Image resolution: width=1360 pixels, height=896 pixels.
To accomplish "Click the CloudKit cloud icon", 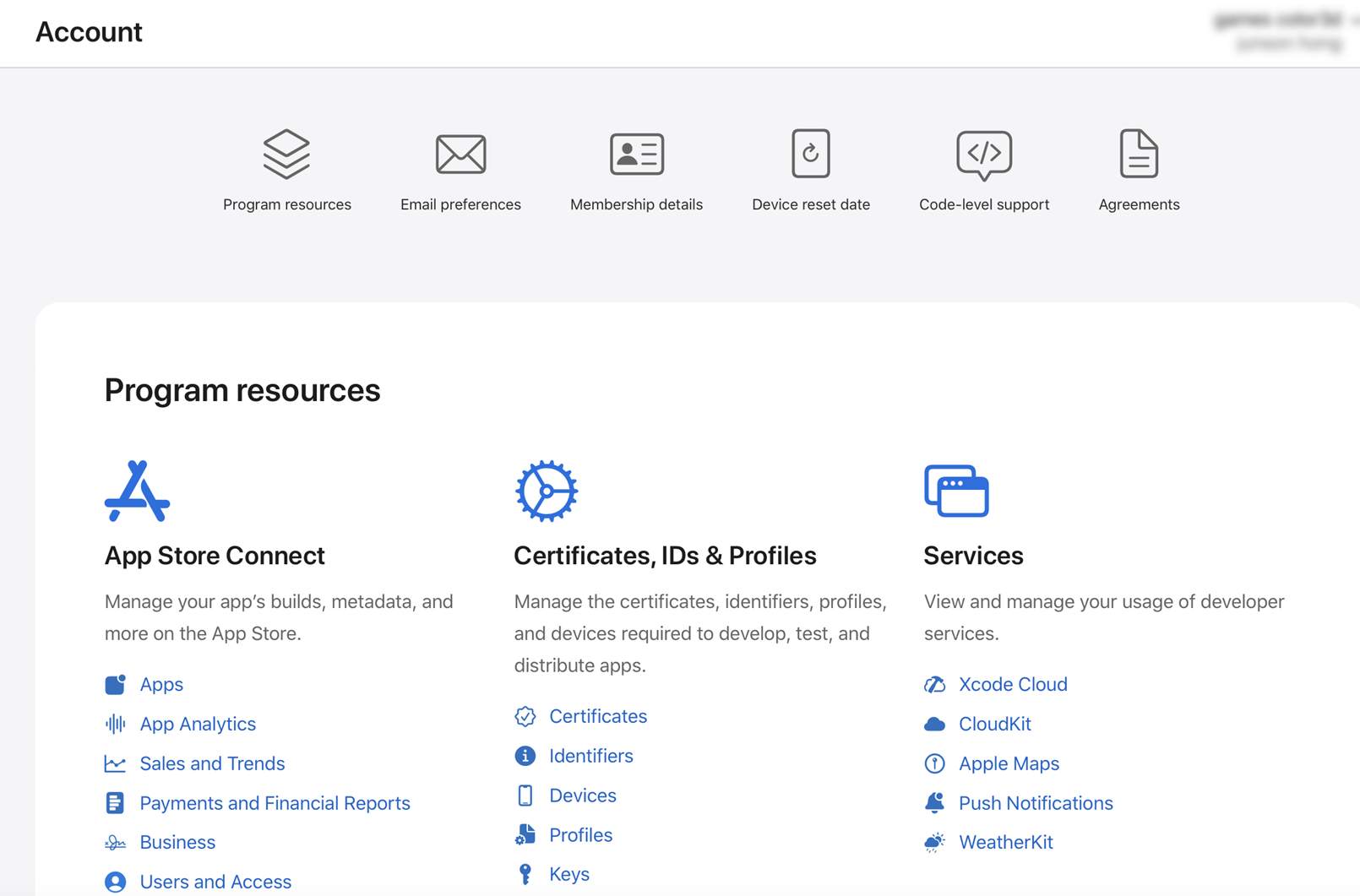I will (x=935, y=724).
